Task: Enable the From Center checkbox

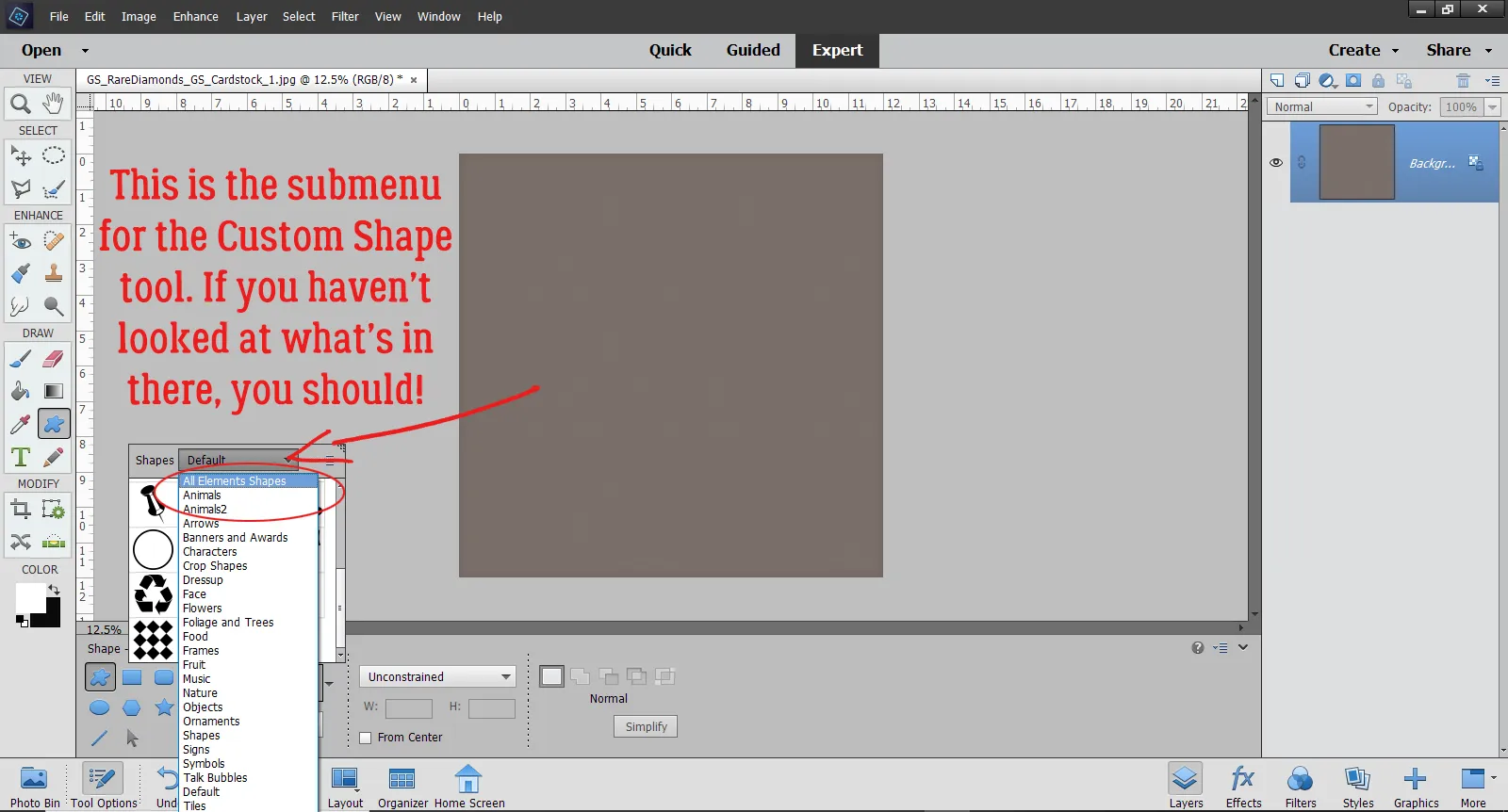Action: 366,738
